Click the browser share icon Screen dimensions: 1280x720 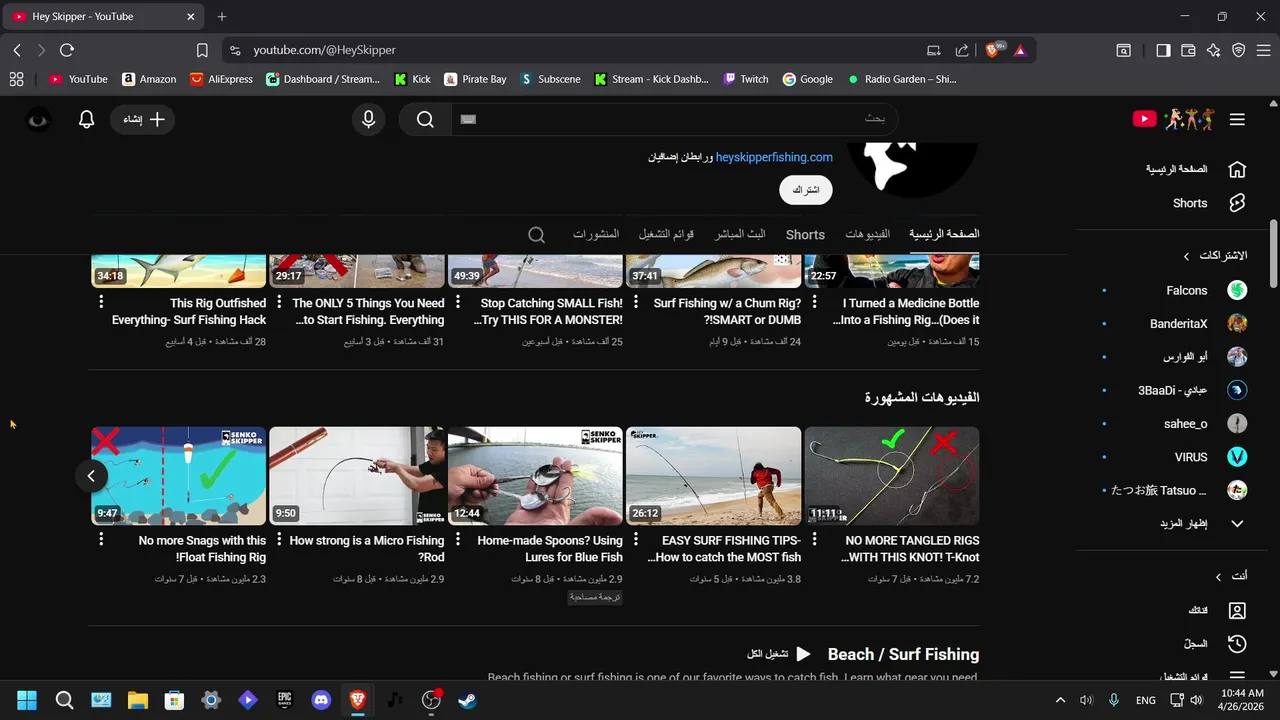click(962, 50)
